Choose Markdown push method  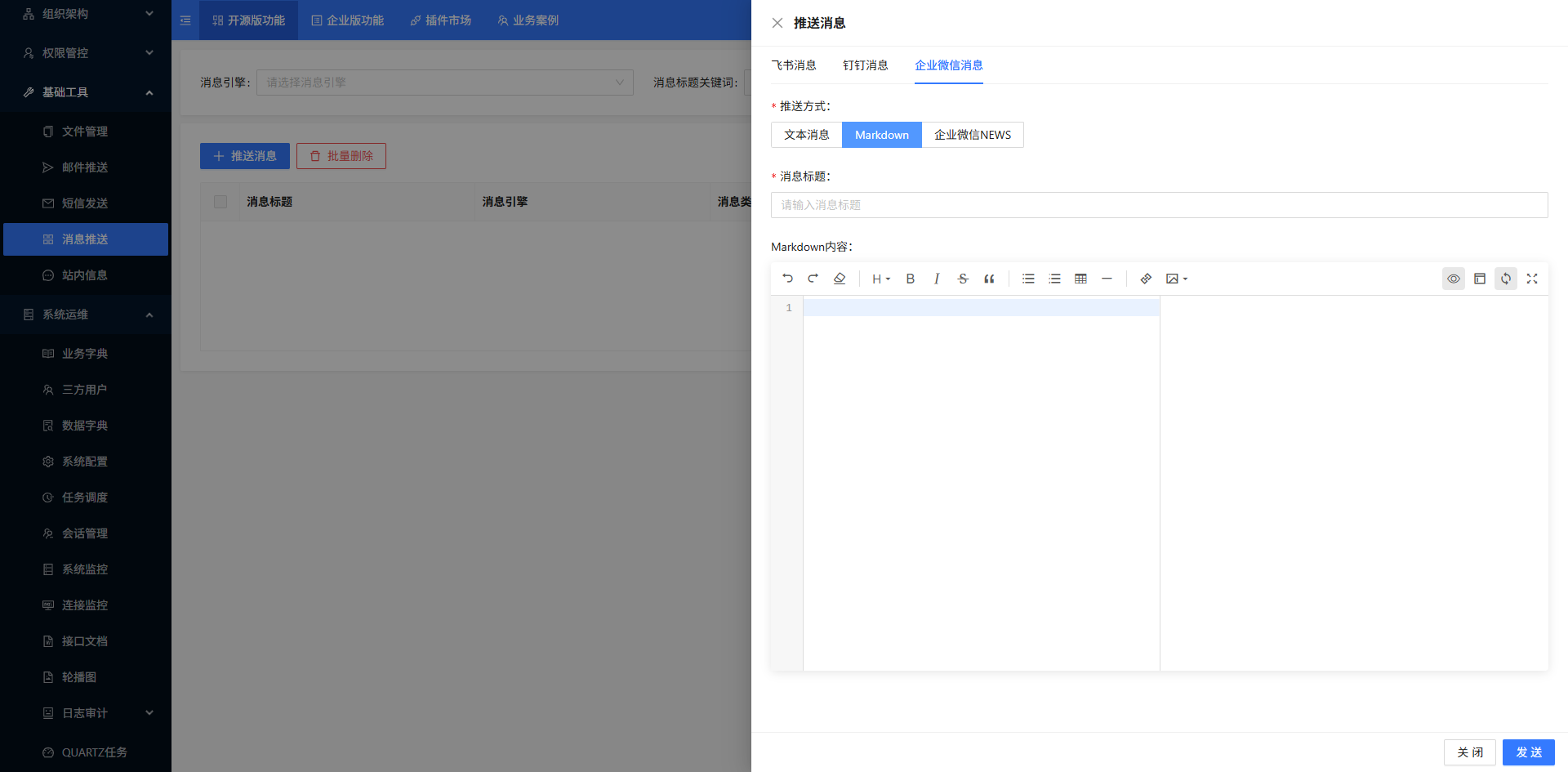882,135
